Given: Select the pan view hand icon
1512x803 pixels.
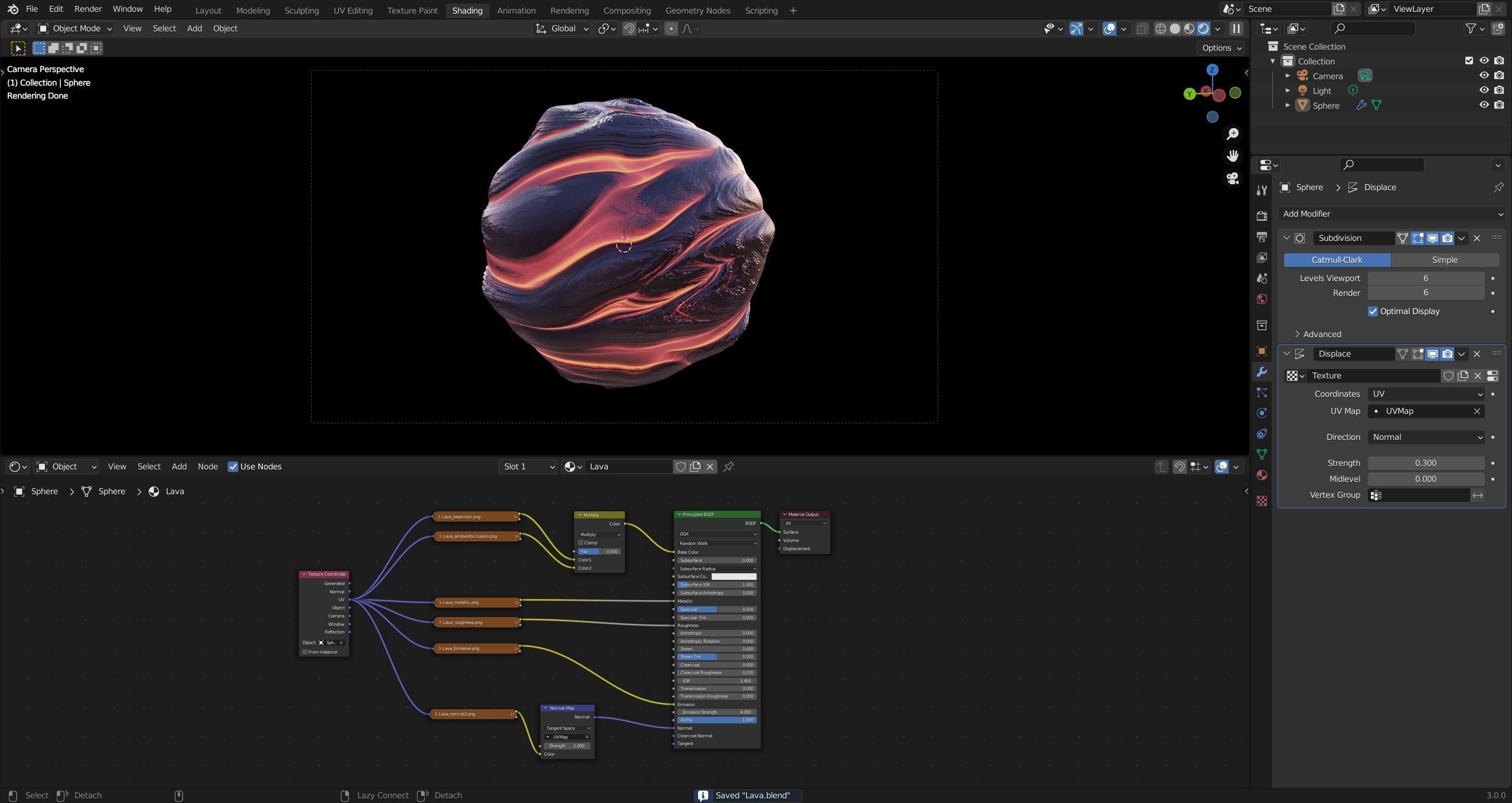Looking at the screenshot, I should (x=1233, y=156).
